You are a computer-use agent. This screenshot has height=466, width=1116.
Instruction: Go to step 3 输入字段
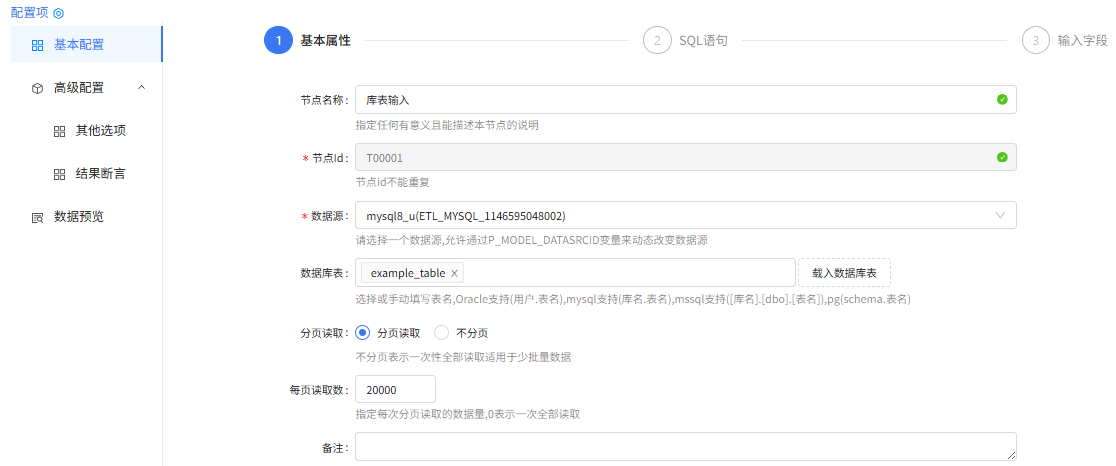[1065, 41]
